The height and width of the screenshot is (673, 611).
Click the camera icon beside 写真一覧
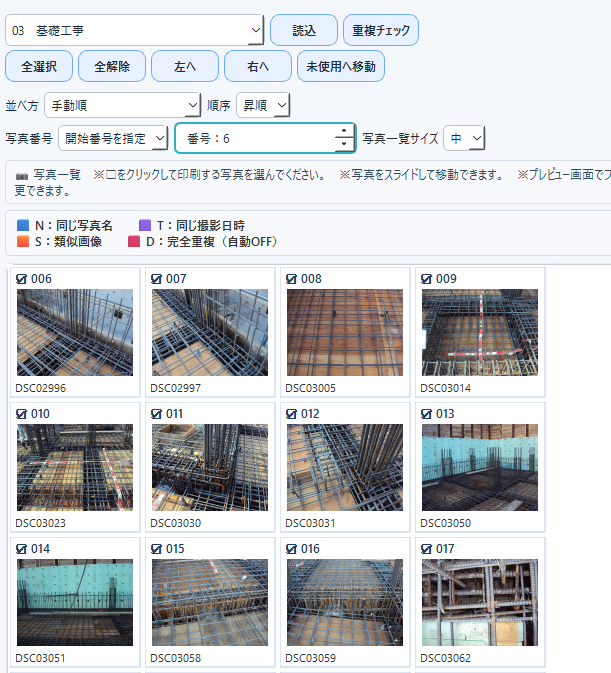[22, 176]
